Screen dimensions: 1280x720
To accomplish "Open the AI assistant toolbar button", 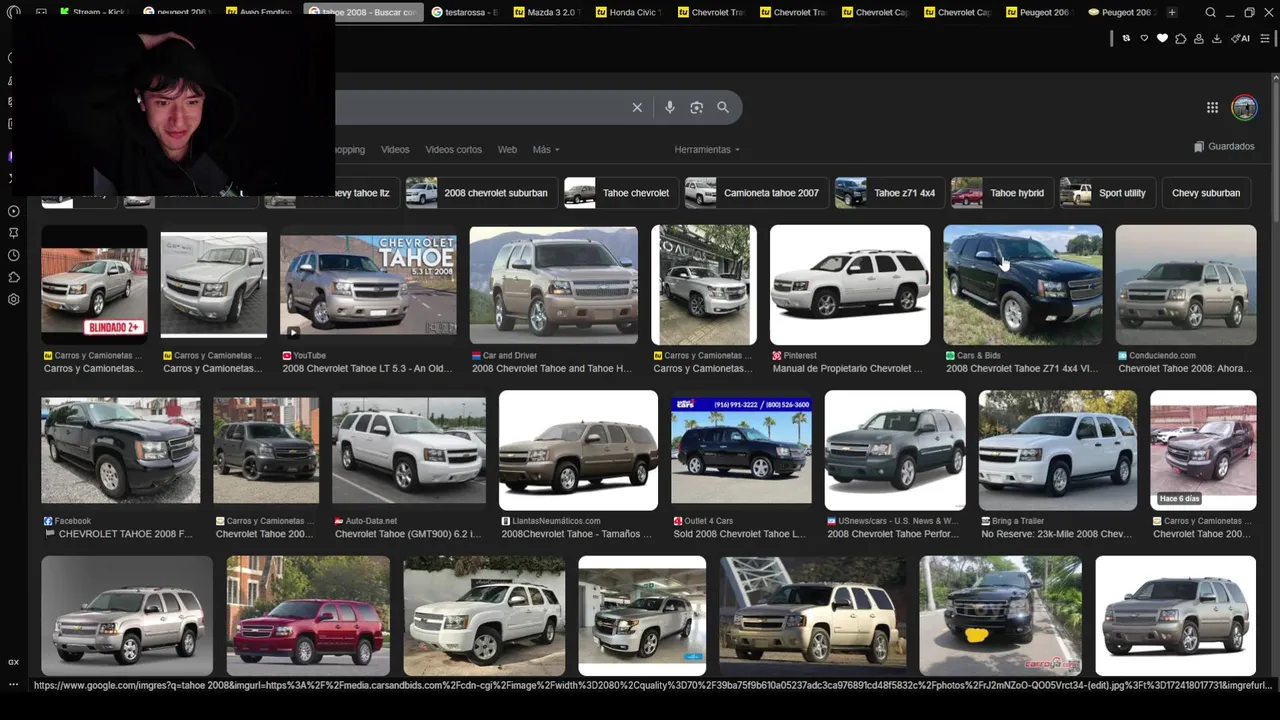I will 1240,38.
